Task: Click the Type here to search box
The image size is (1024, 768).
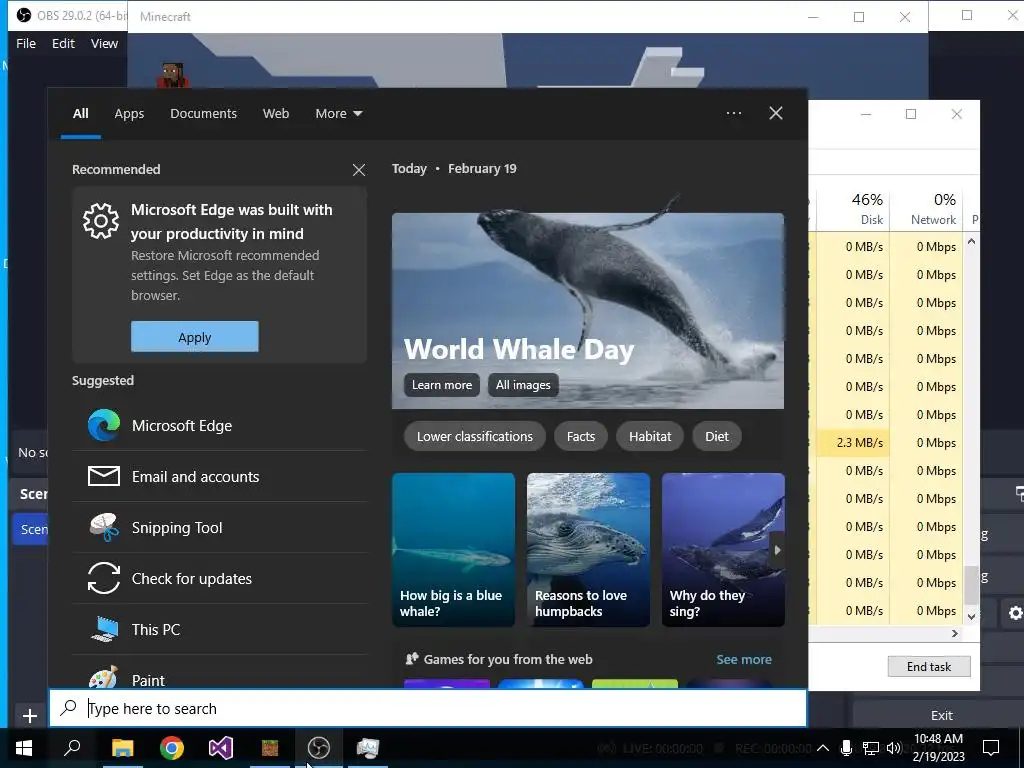Action: coord(428,709)
